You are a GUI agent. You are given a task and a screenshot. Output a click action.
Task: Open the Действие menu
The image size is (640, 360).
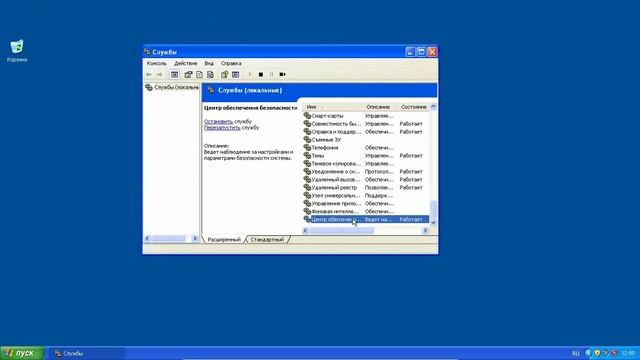point(185,63)
